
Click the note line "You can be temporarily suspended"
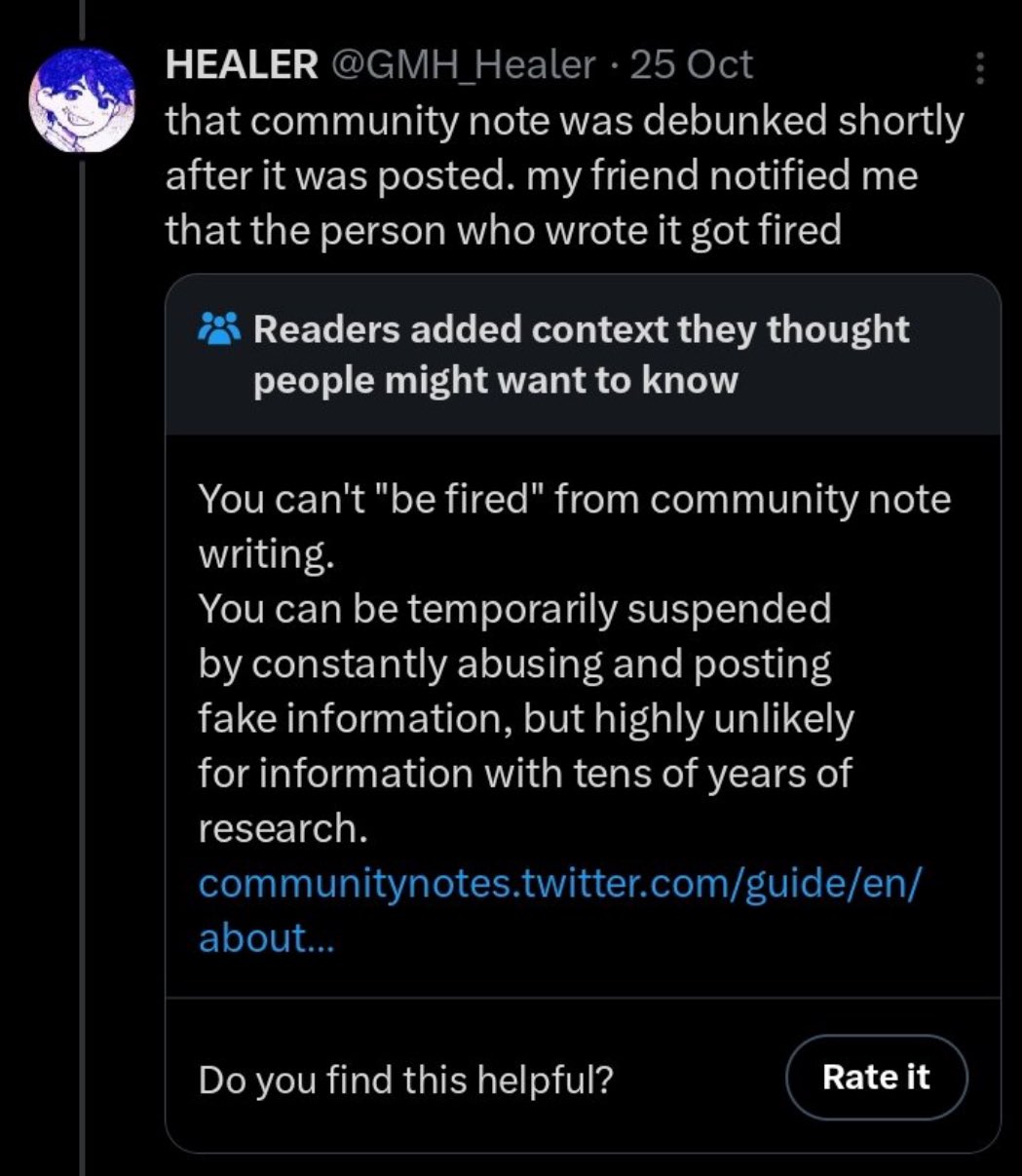514,610
